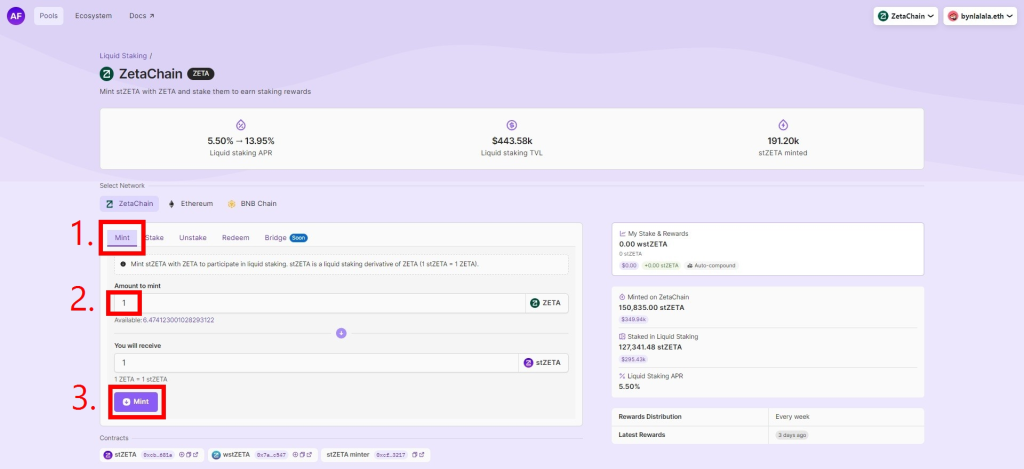Image resolution: width=1024 pixels, height=469 pixels.
Task: Select the ZetaChain network option
Action: click(x=131, y=203)
